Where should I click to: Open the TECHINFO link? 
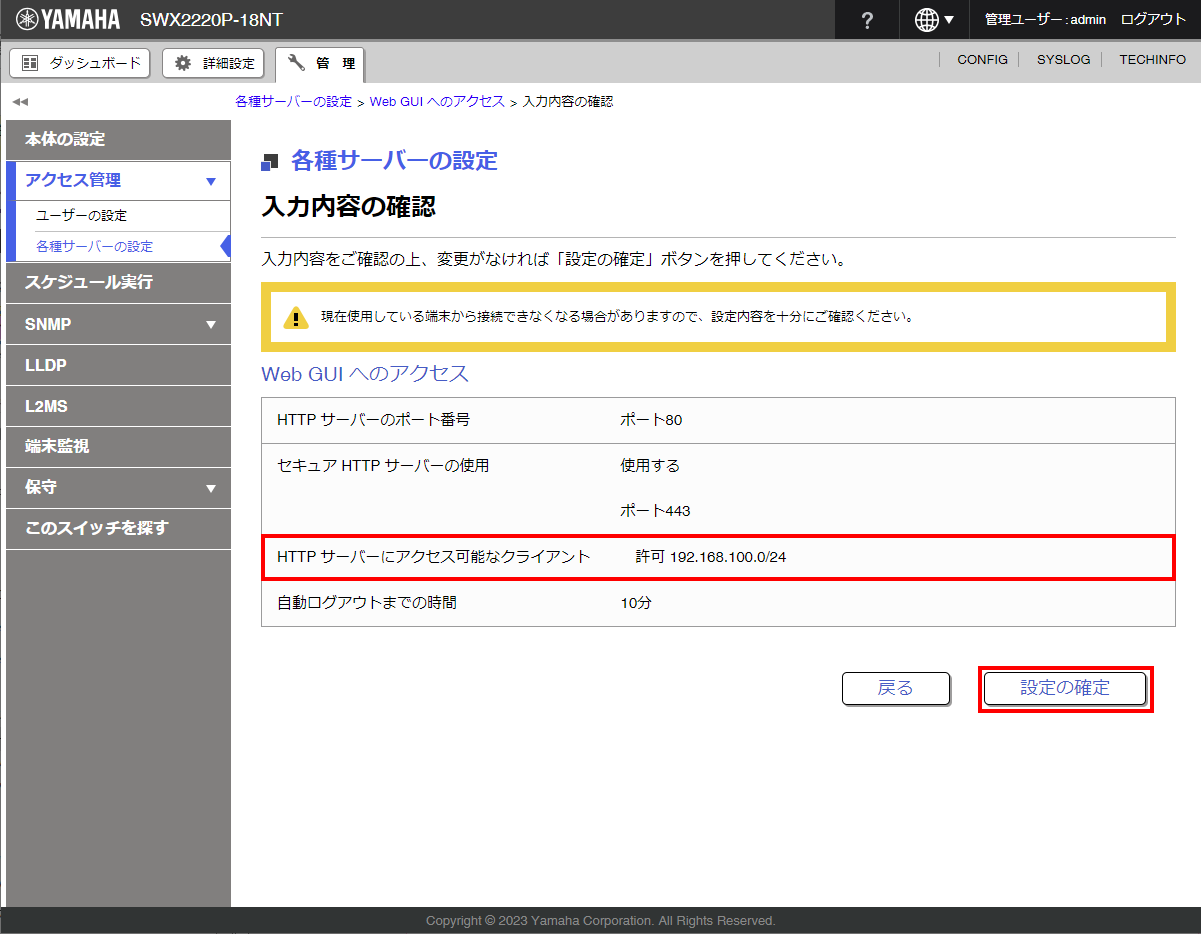(1152, 60)
